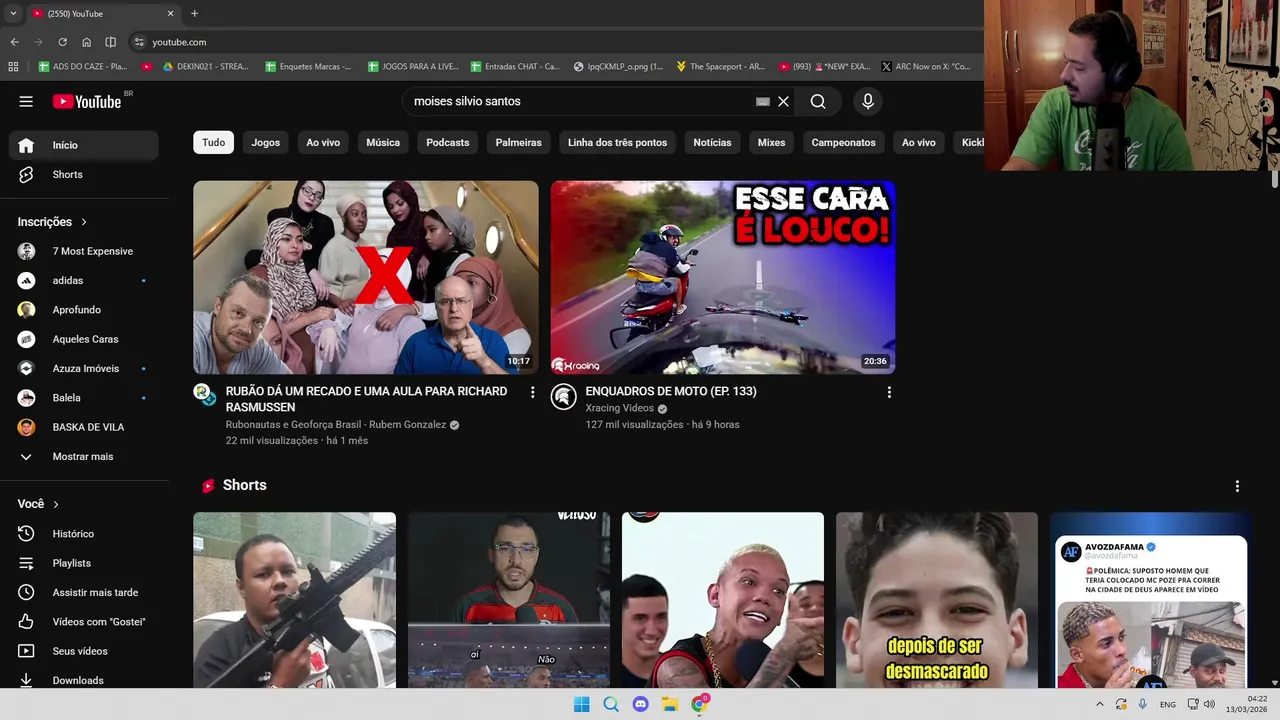This screenshot has width=1280, height=720.
Task: Open Playlists in the sidebar
Action: pyautogui.click(x=84, y=563)
